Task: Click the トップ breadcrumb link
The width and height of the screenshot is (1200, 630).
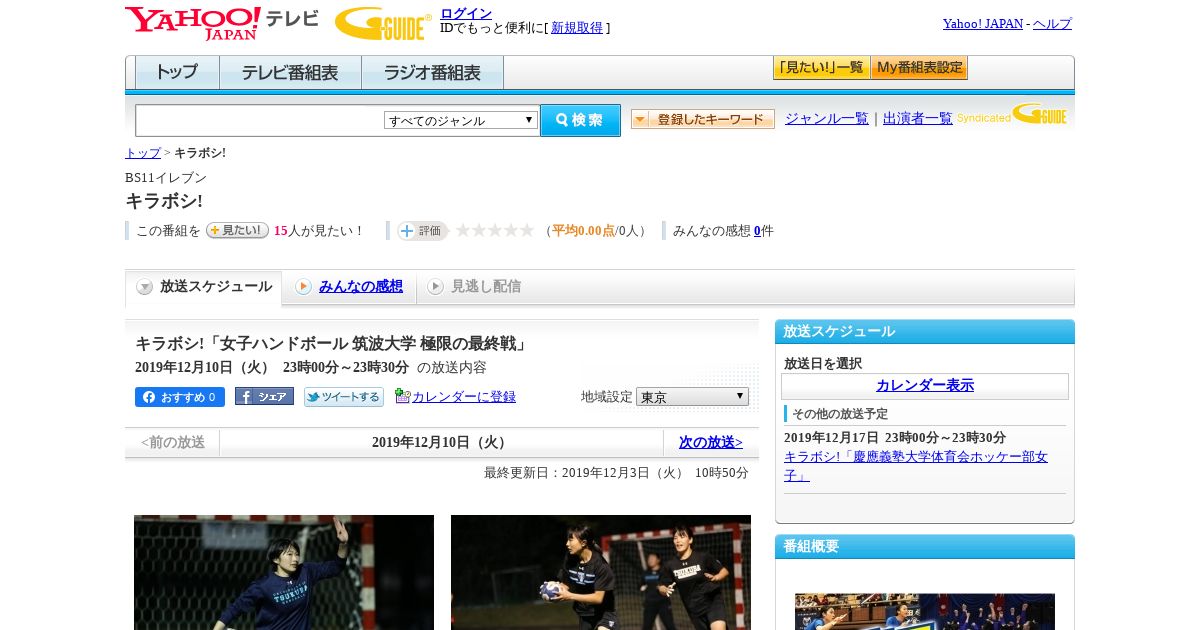Action: tap(143, 152)
